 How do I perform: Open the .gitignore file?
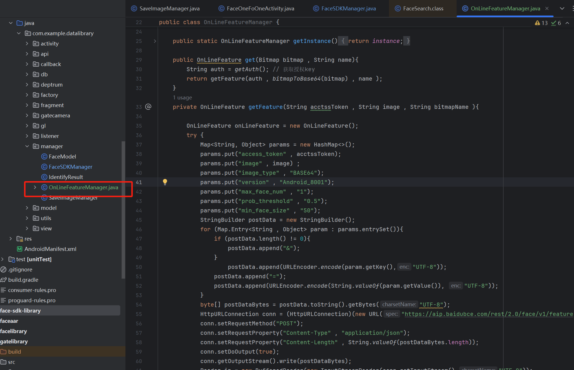pos(20,270)
